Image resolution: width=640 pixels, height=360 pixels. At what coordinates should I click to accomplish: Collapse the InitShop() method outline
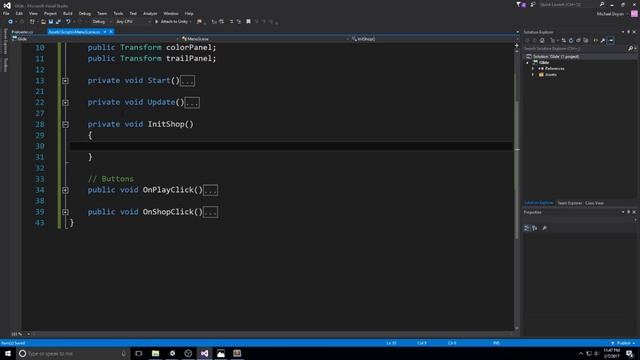pyautogui.click(x=65, y=124)
